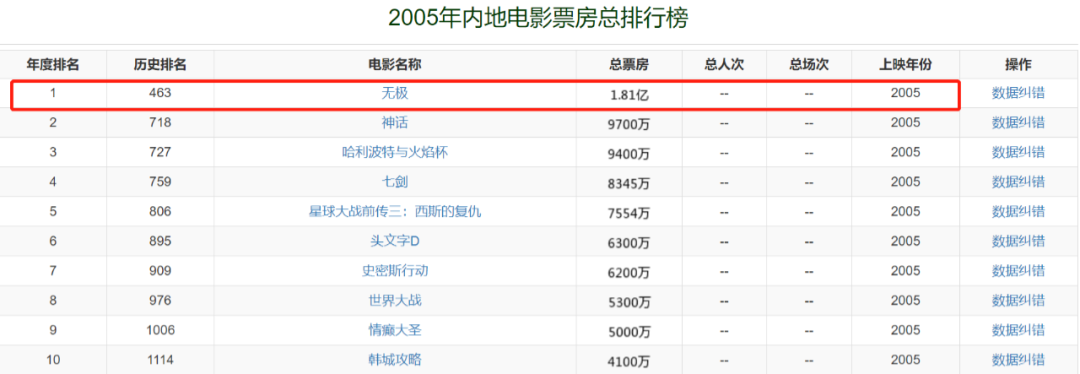Select the box office value 4100万

(629, 362)
